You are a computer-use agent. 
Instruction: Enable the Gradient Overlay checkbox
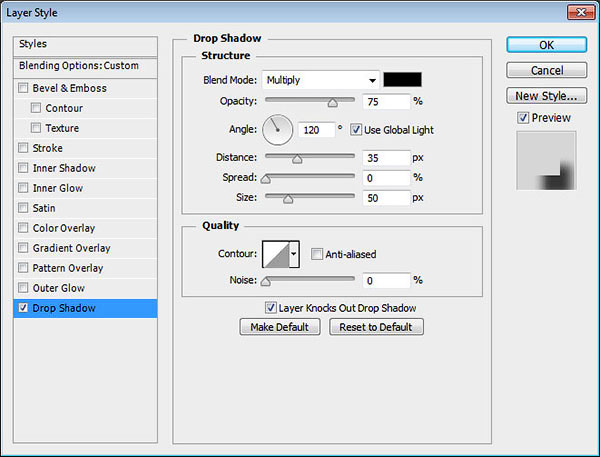[23, 248]
